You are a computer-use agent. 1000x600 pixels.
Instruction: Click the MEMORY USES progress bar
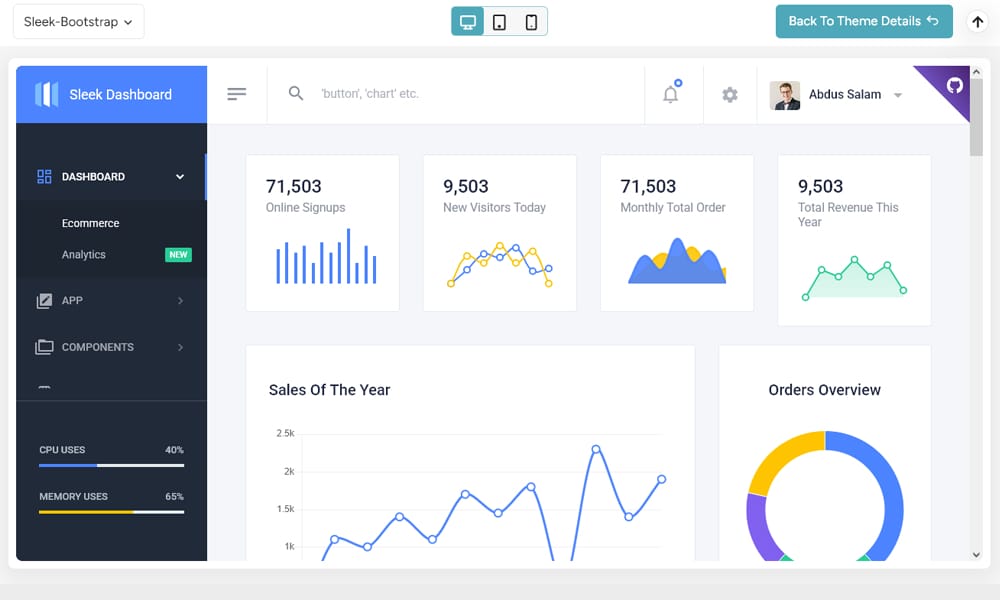point(111,511)
